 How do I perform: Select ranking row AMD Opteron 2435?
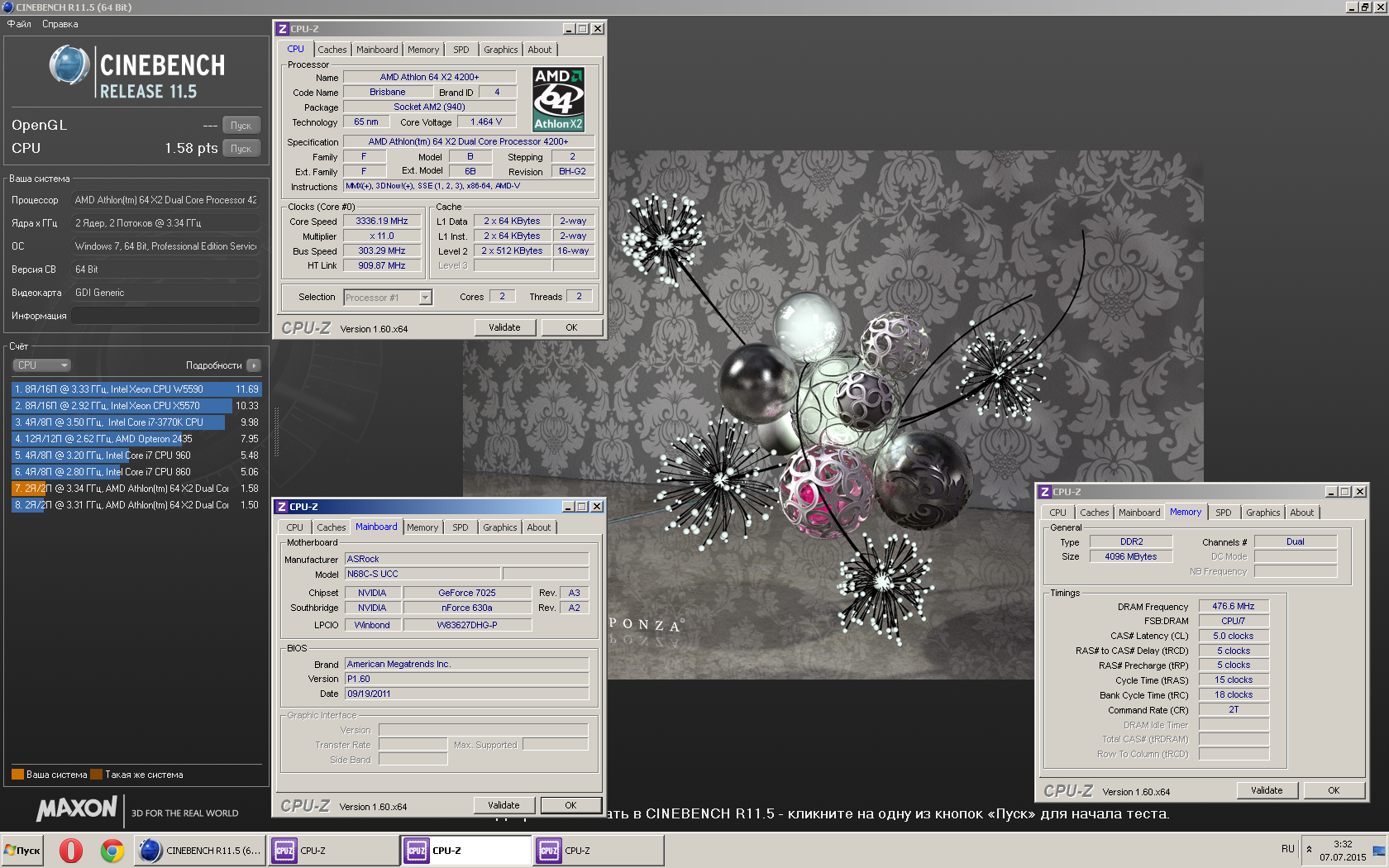point(136,439)
